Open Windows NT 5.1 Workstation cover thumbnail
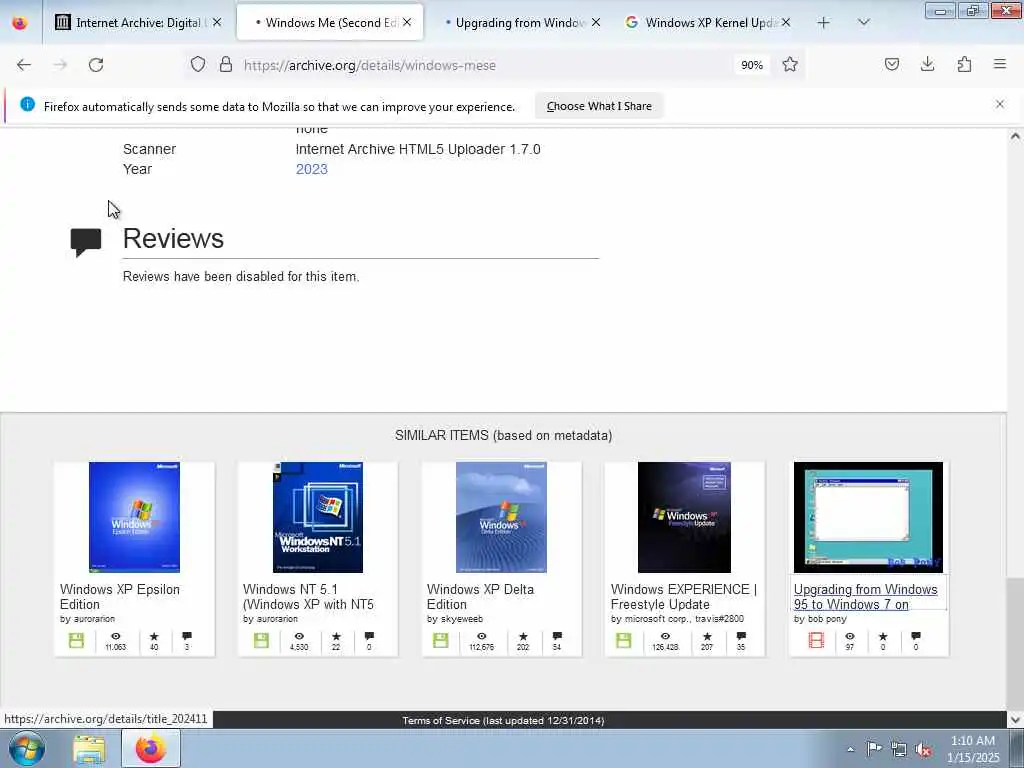Viewport: 1024px width, 768px height. point(318,517)
